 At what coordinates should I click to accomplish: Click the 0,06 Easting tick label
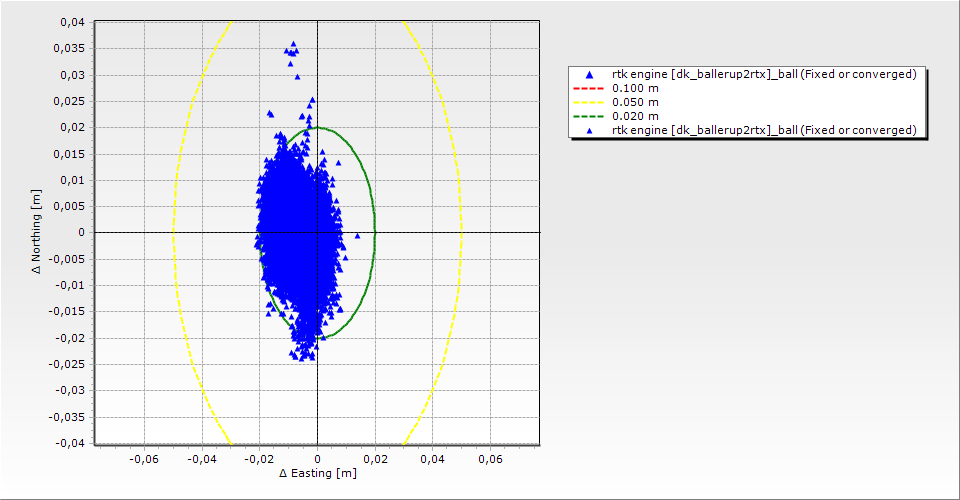coord(490,459)
